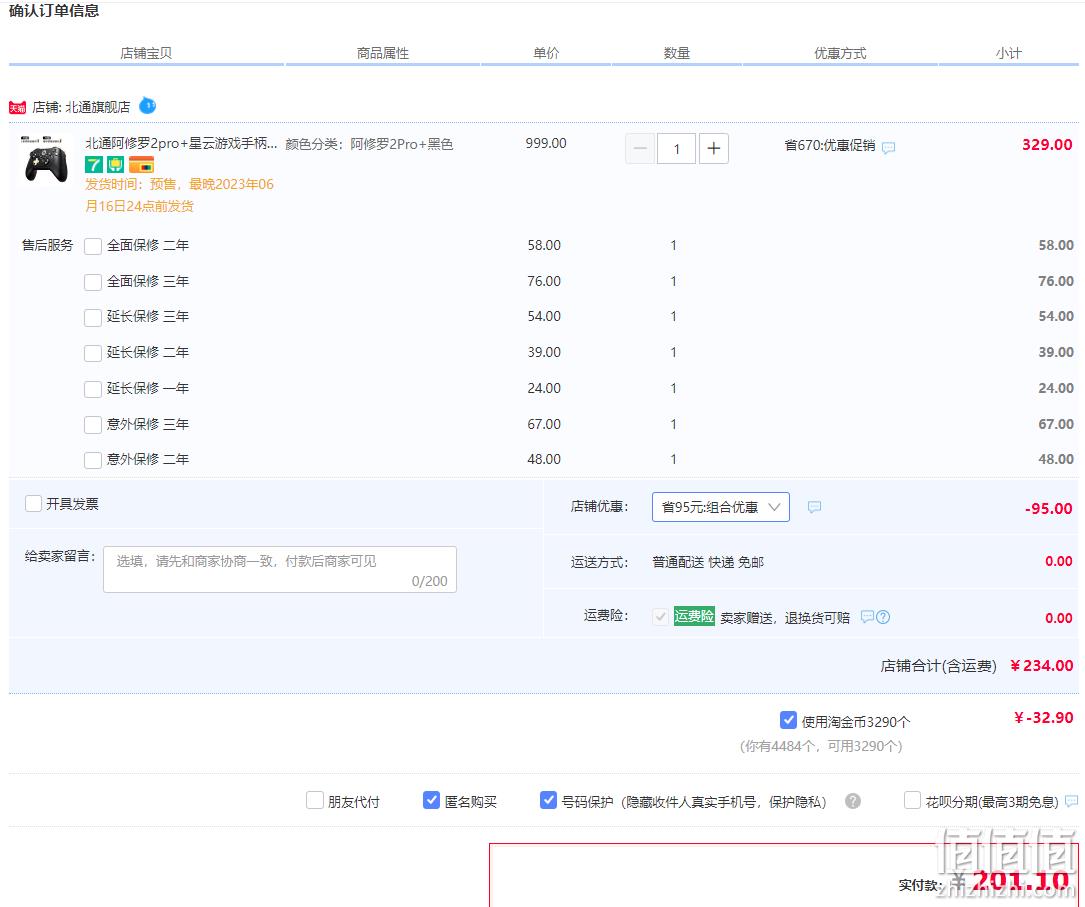
Task: Click the orange credit card icon
Action: 141,165
